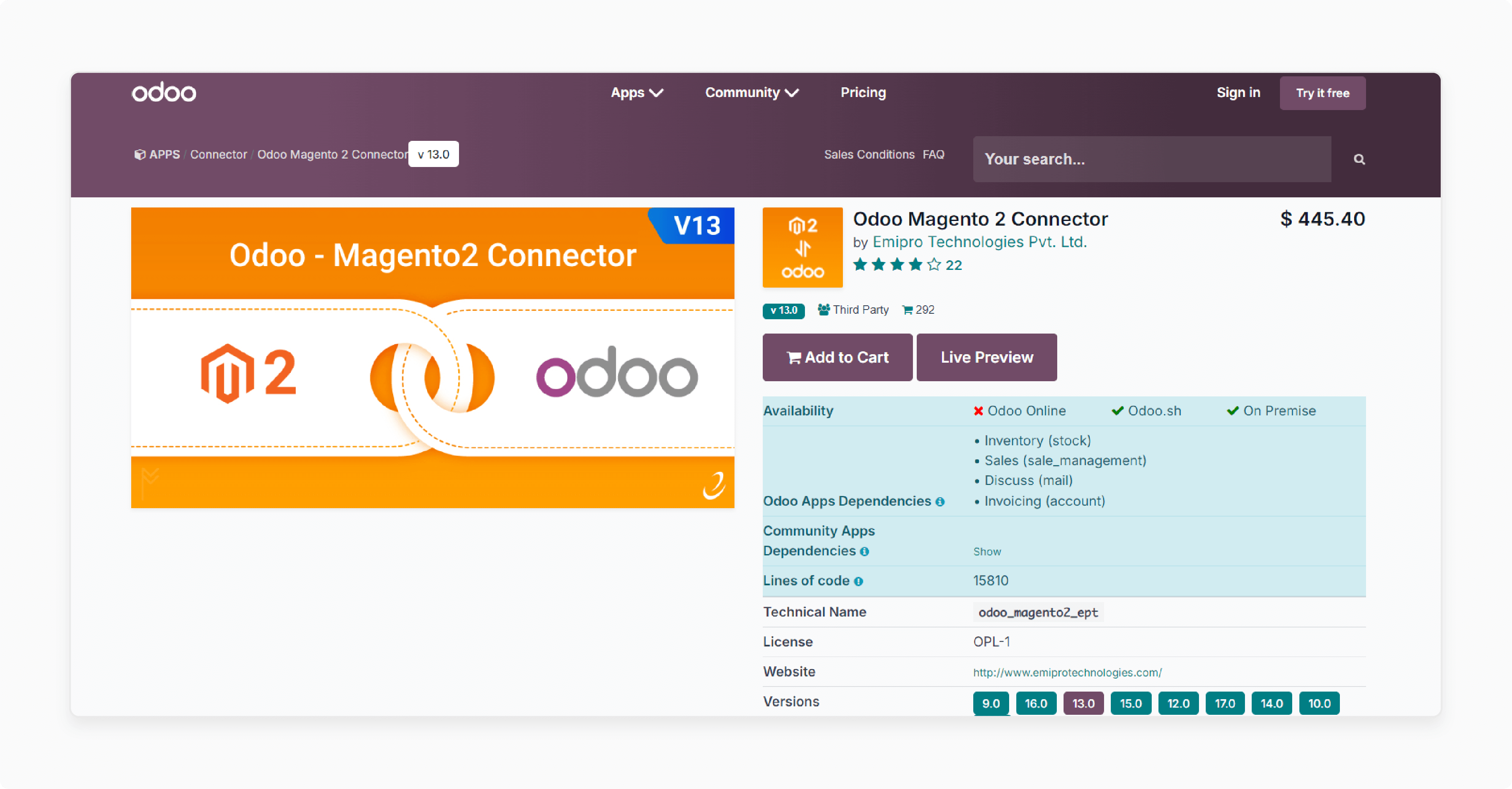The height and width of the screenshot is (789, 1512).
Task: Click Discuss (mail) dependency
Action: click(1029, 480)
